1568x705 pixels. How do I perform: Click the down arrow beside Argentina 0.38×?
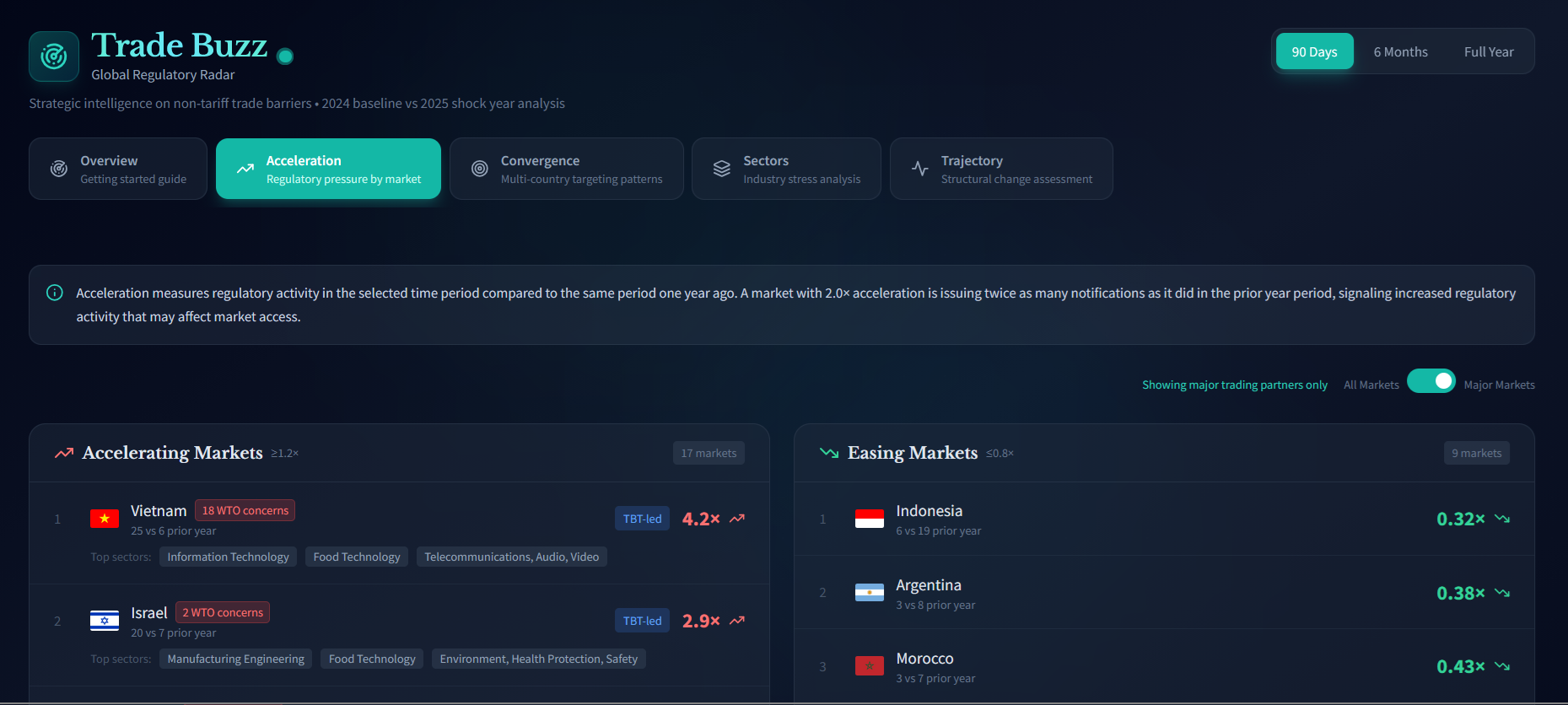(x=1502, y=593)
